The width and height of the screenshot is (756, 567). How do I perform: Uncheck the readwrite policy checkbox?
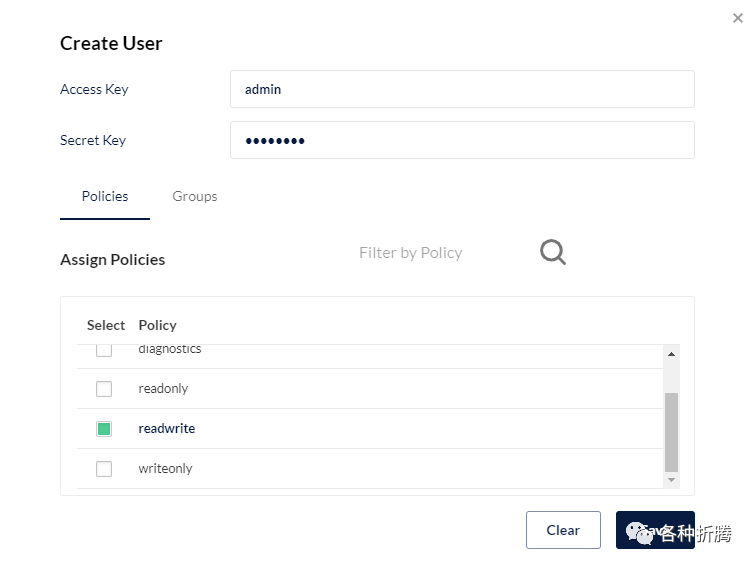click(104, 429)
